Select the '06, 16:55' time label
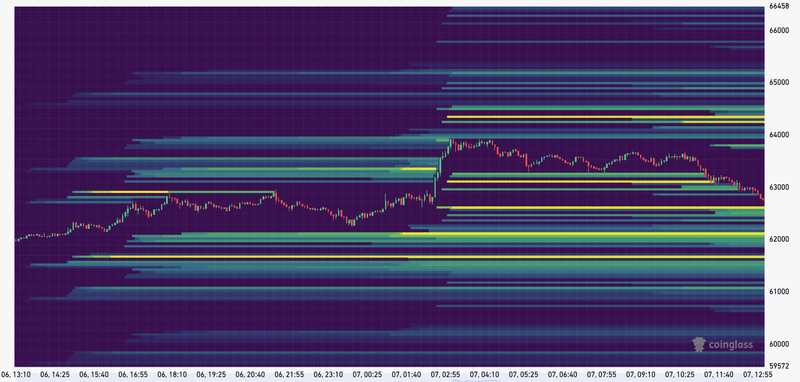This screenshot has height=382, width=800. pyautogui.click(x=133, y=375)
